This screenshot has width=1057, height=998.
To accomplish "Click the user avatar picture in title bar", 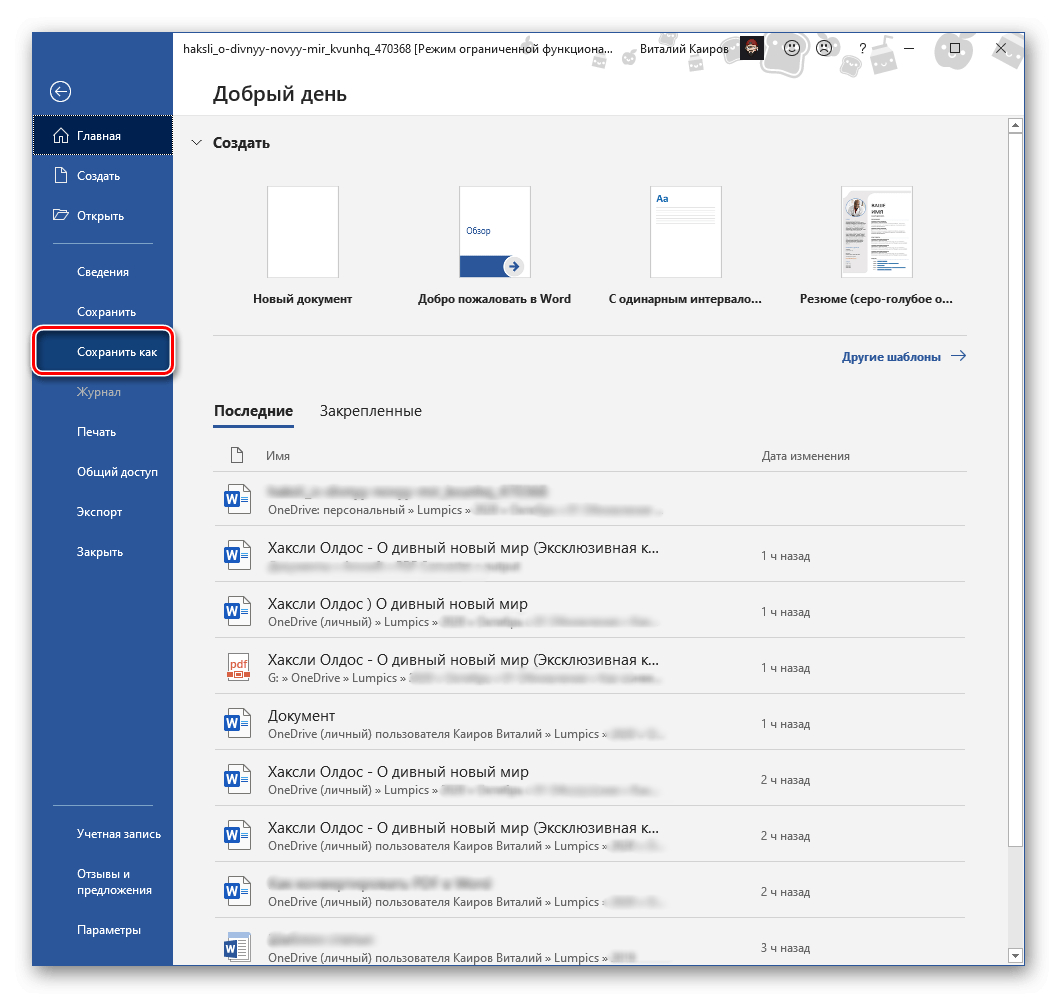I will tap(752, 48).
